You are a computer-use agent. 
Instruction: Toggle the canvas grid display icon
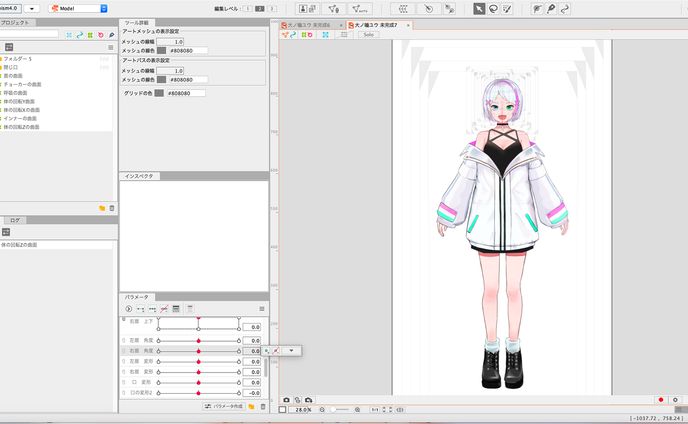pyautogui.click(x=344, y=35)
